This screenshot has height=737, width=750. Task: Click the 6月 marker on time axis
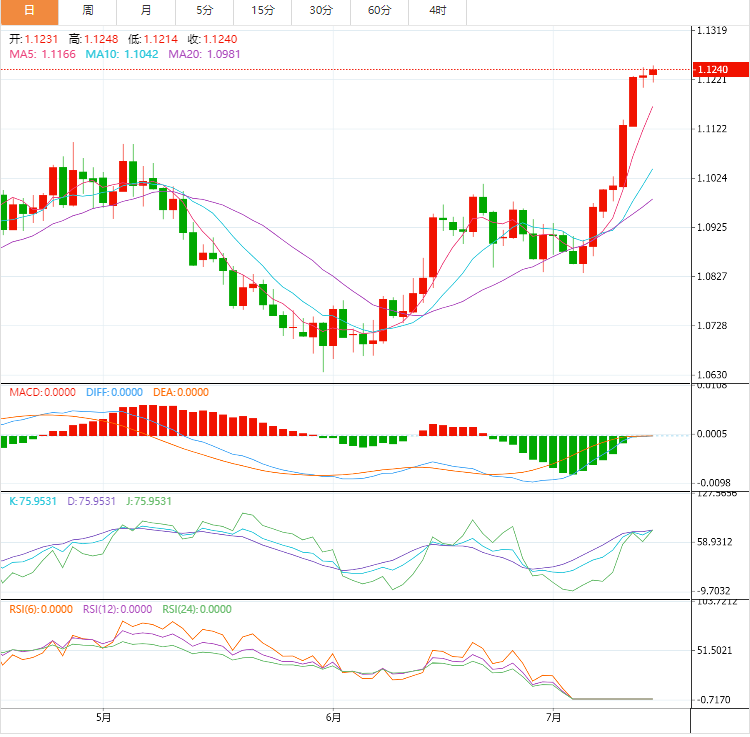tap(333, 717)
